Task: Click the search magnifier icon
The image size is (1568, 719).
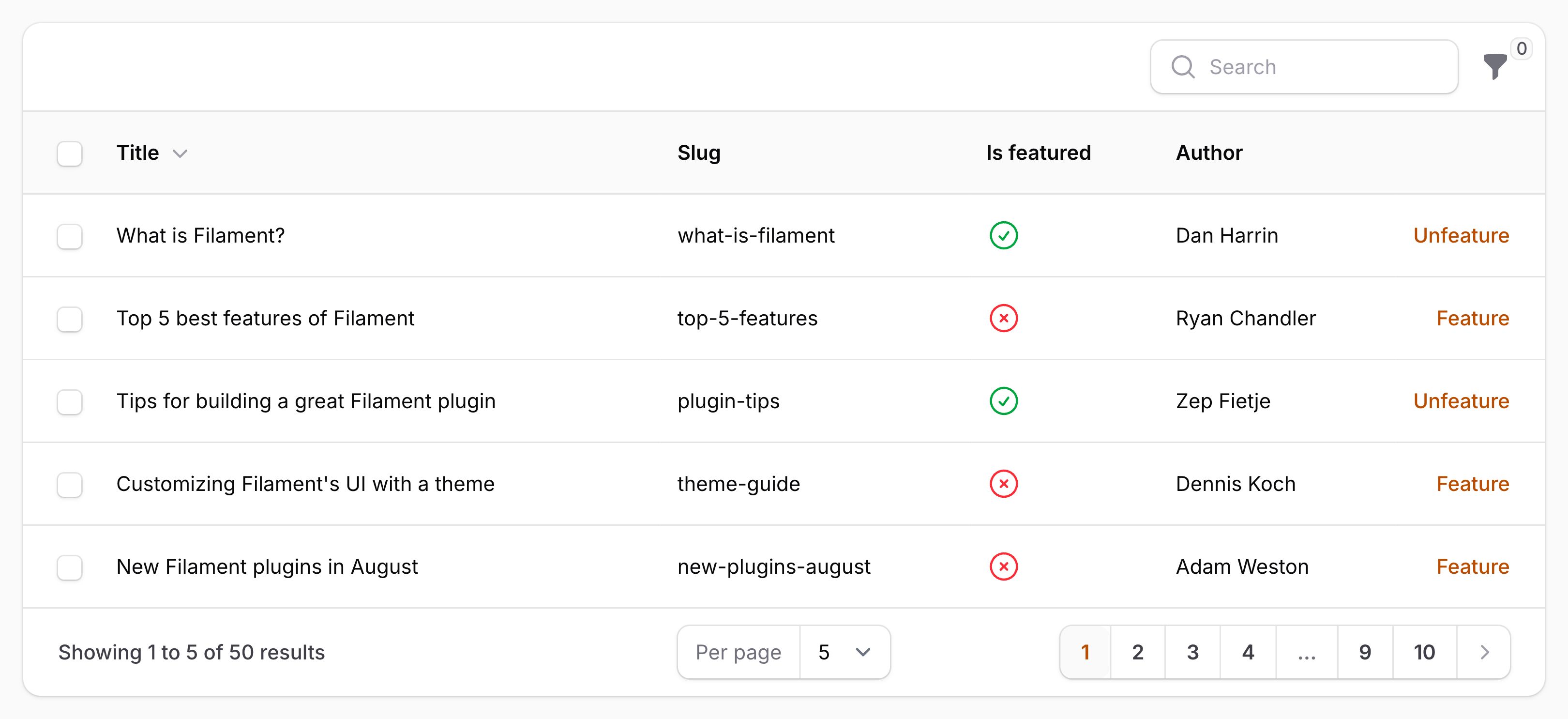Action: (x=1183, y=67)
